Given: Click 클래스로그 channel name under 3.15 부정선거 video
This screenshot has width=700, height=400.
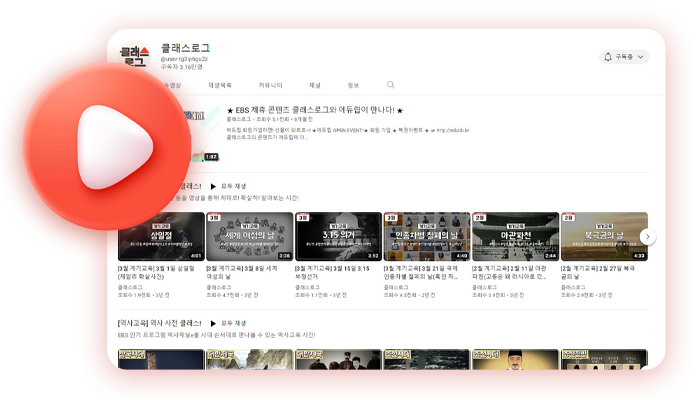Looking at the screenshot, I should [x=307, y=288].
